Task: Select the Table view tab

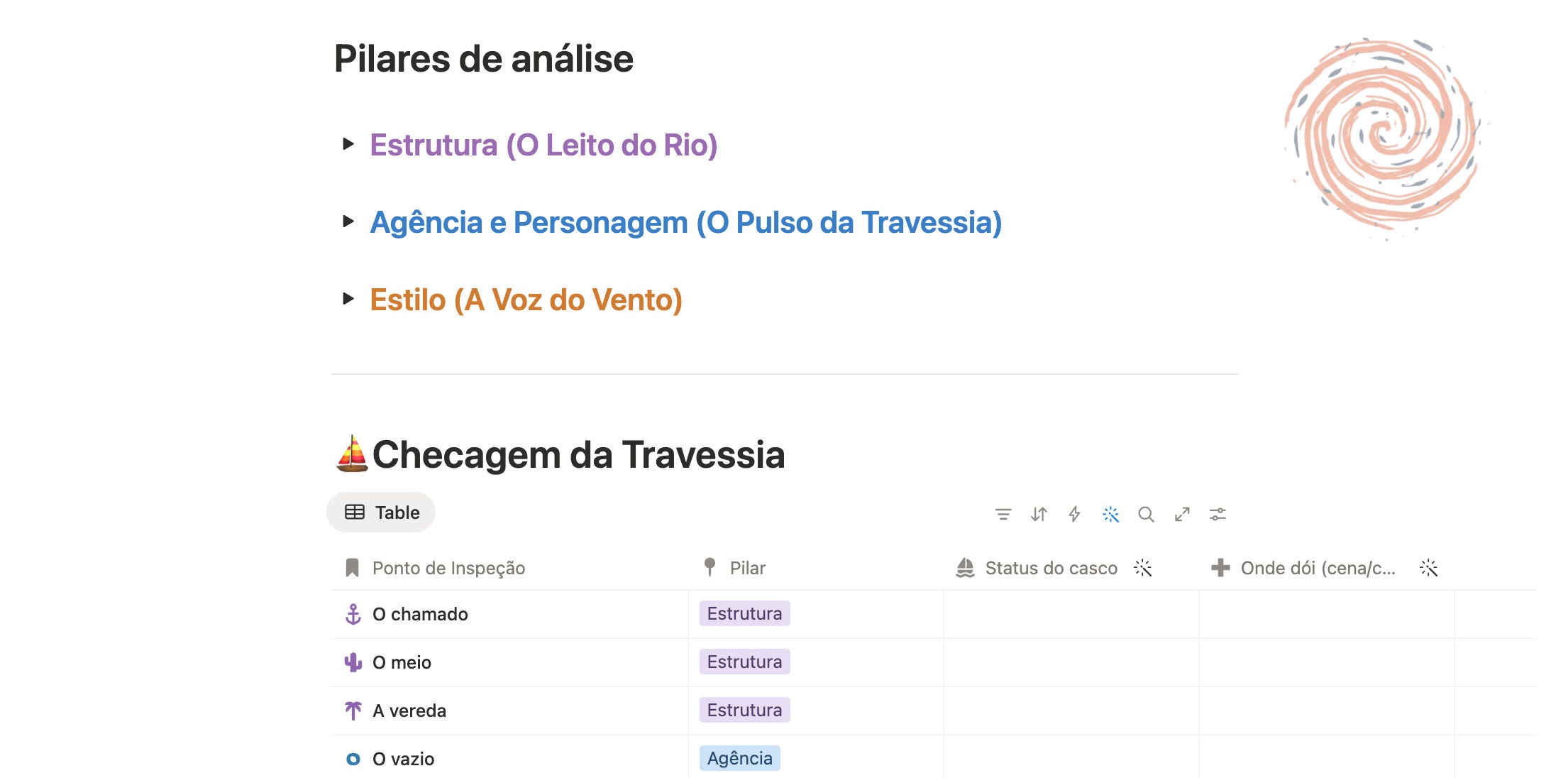Action: click(381, 513)
